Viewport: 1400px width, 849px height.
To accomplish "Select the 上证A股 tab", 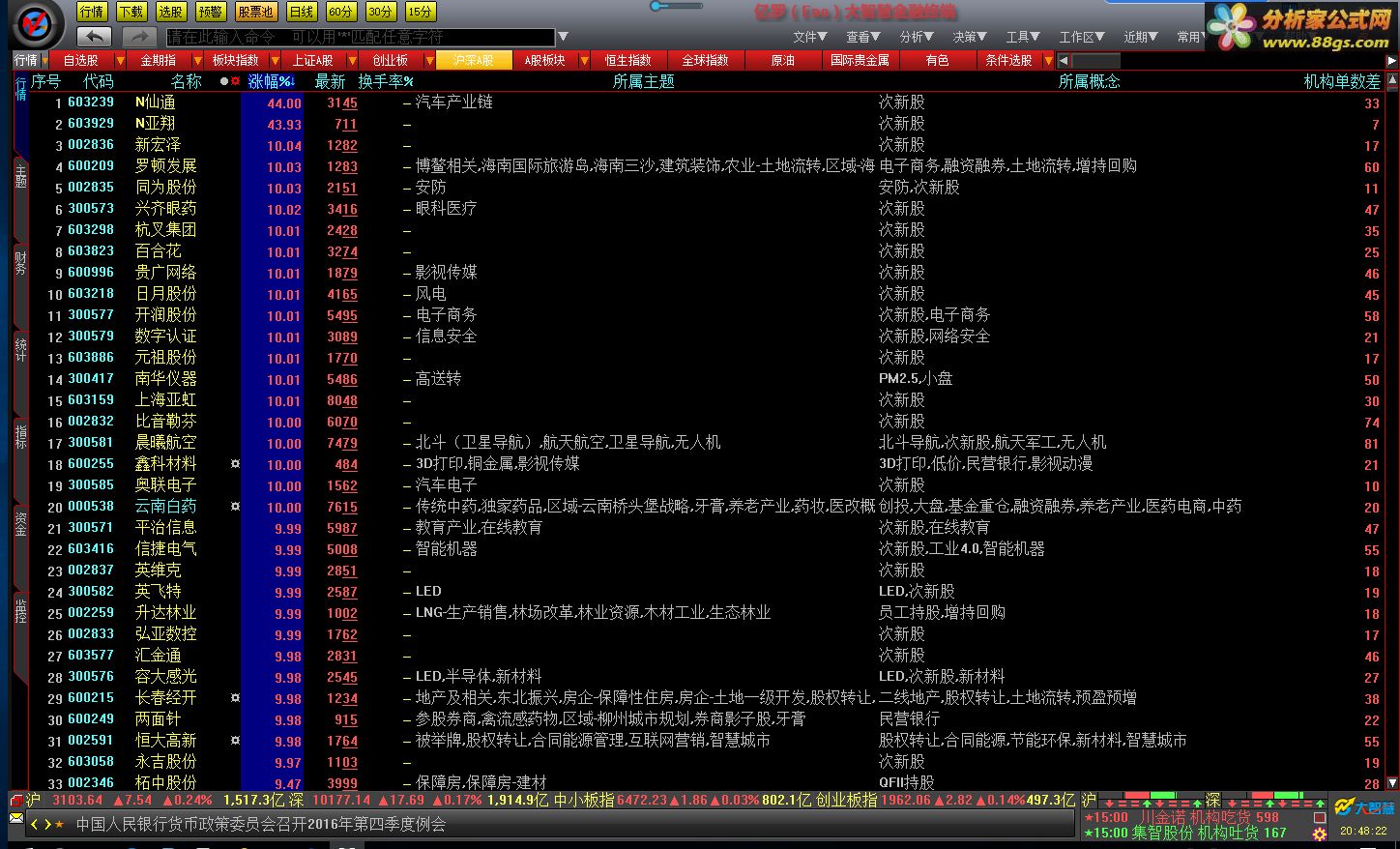I will [313, 60].
